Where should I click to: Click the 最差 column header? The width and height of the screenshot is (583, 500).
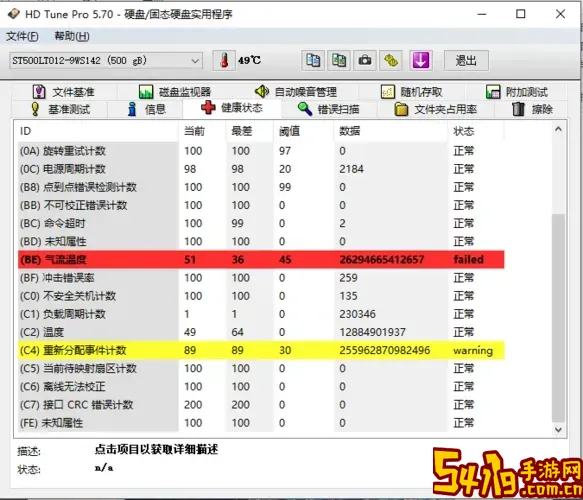point(250,131)
